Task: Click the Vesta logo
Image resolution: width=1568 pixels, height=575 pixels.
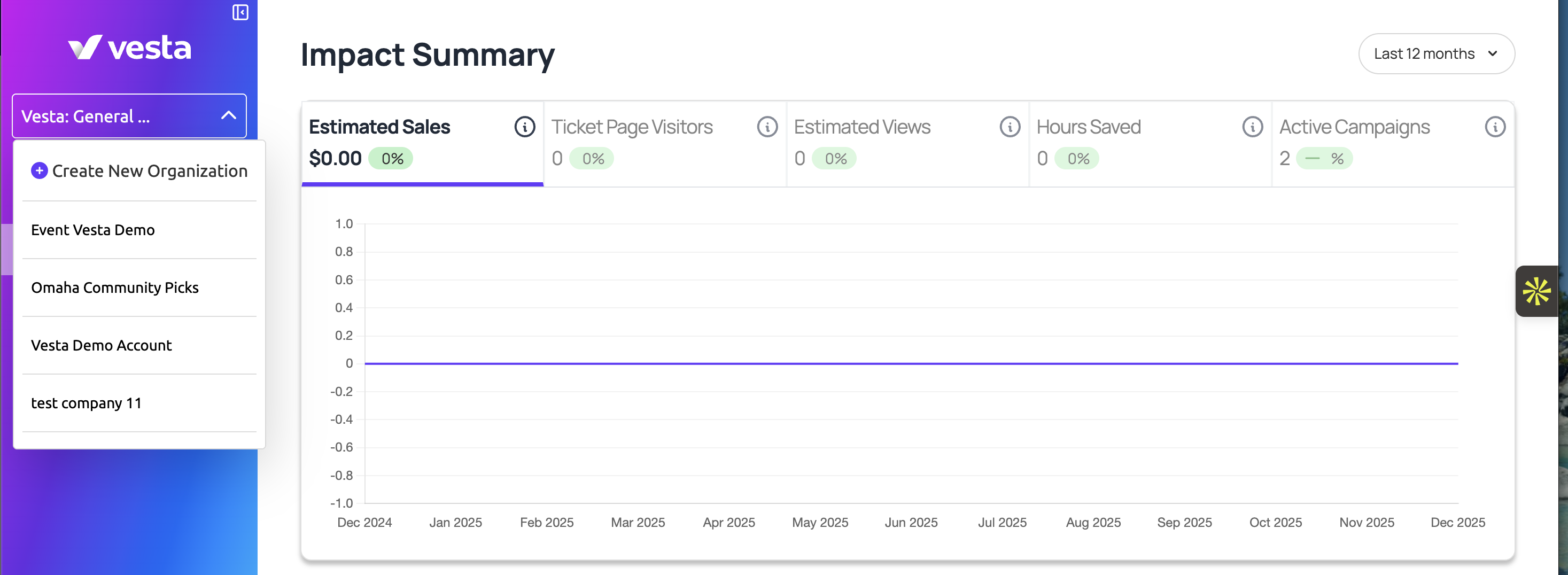Action: (129, 48)
